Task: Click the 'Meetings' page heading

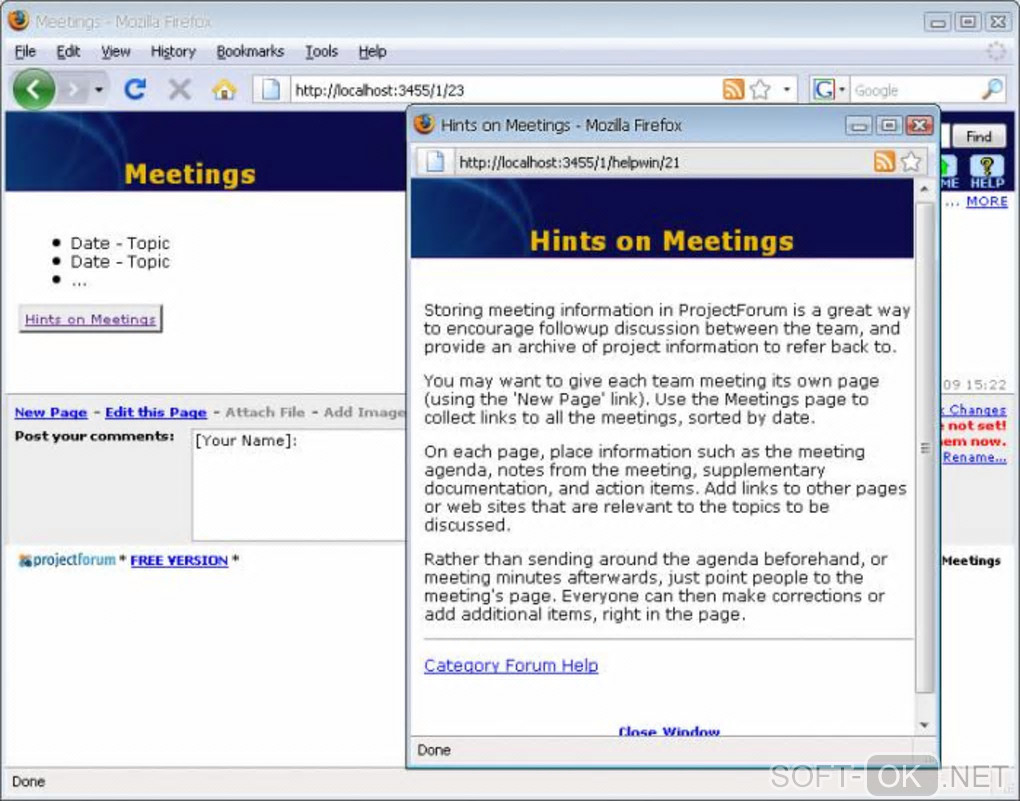Action: (190, 174)
